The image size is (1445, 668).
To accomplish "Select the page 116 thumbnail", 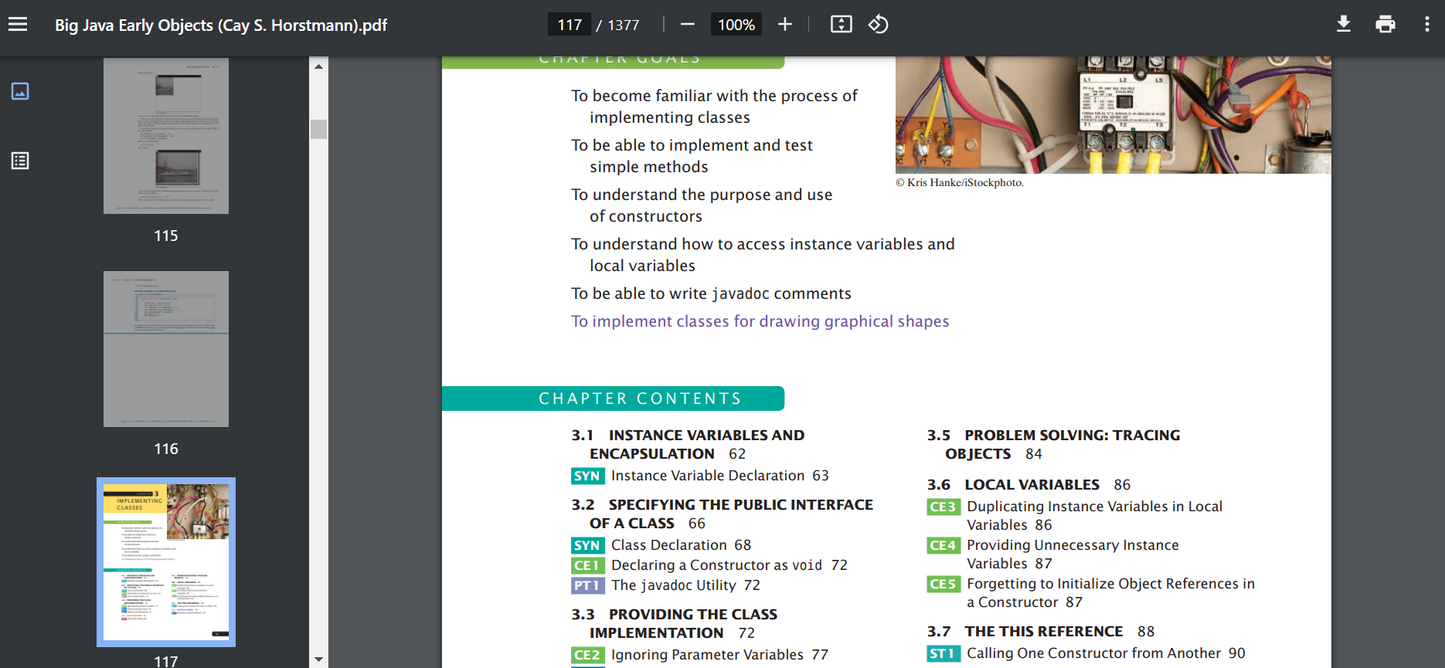I will click(x=165, y=348).
